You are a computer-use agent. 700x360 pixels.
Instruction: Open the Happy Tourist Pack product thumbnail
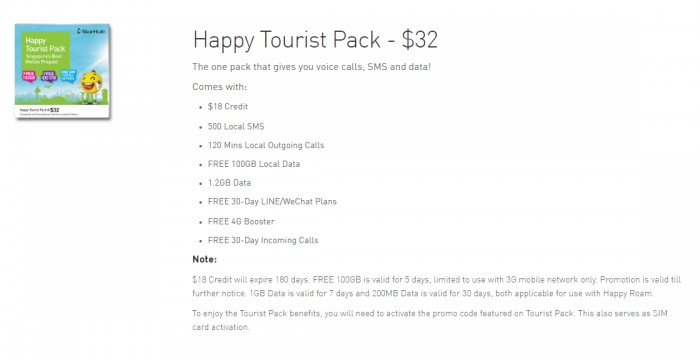tap(62, 71)
